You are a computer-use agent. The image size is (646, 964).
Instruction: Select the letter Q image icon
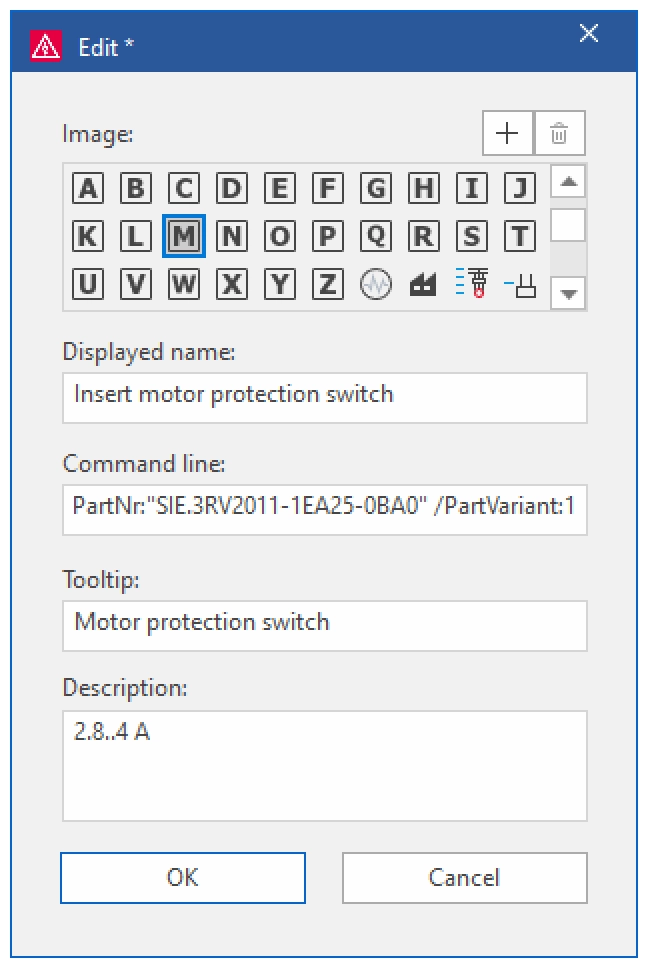[x=376, y=236]
